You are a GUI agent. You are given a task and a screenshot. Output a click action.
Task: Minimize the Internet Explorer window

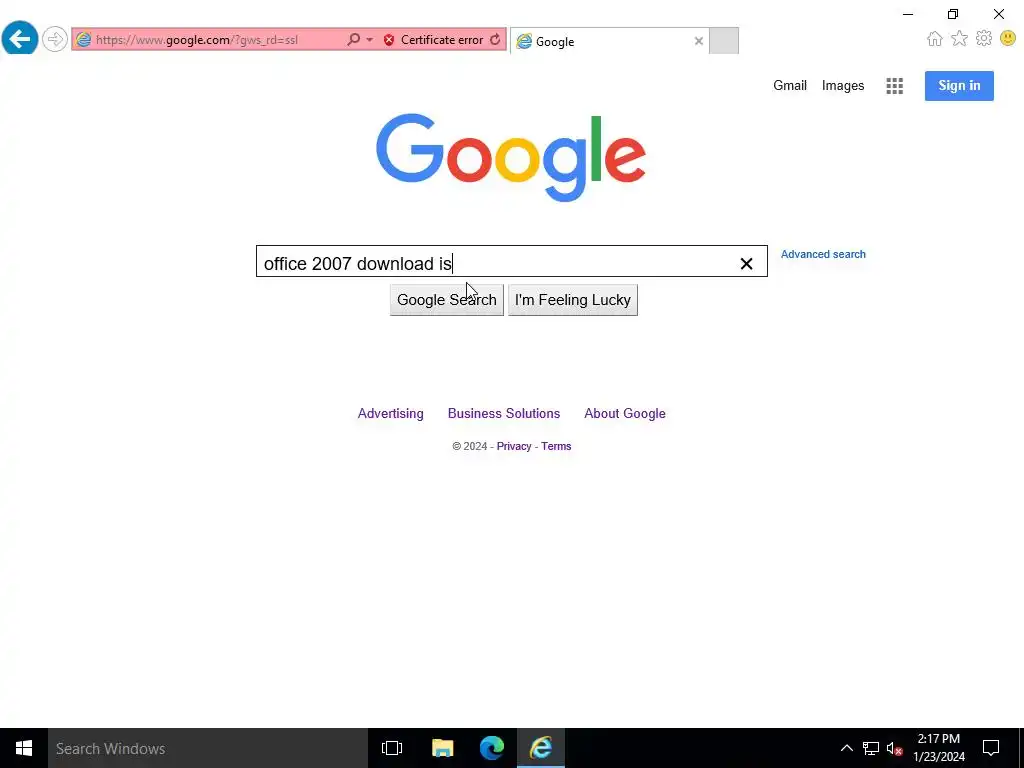(x=908, y=14)
